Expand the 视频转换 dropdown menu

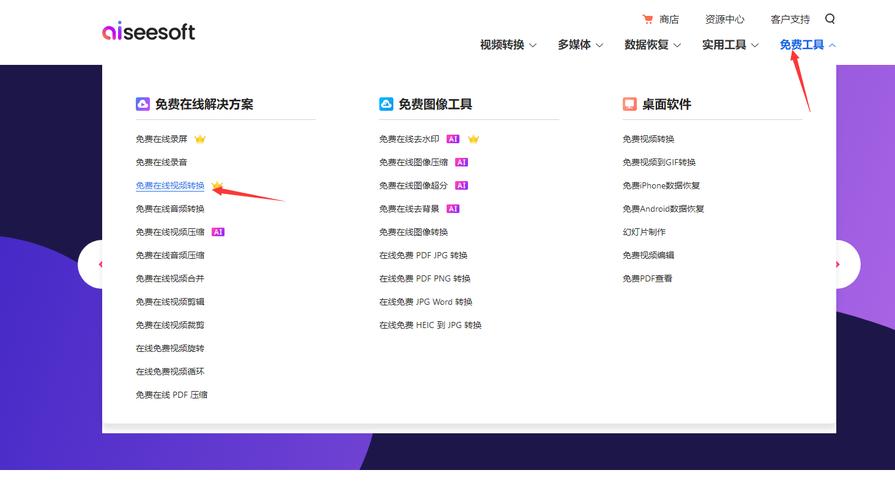point(508,45)
